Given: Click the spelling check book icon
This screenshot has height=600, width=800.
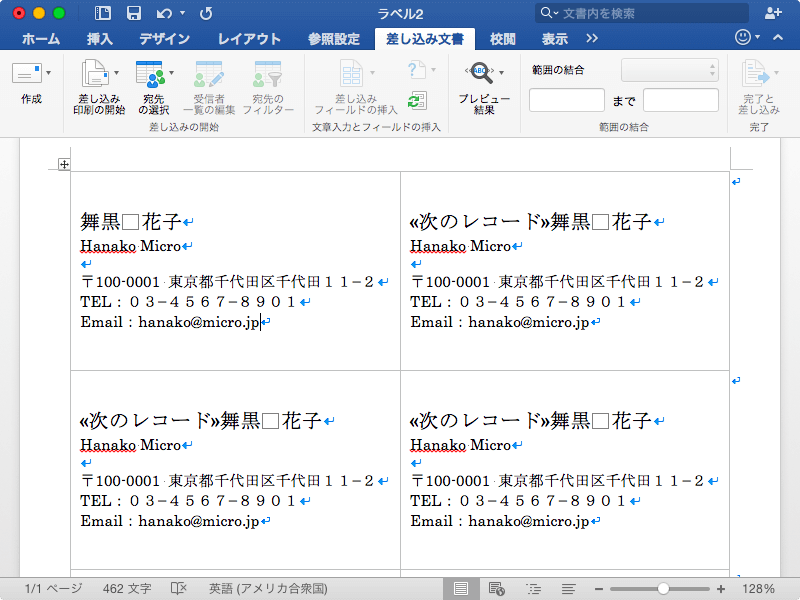Looking at the screenshot, I should pyautogui.click(x=179, y=588).
